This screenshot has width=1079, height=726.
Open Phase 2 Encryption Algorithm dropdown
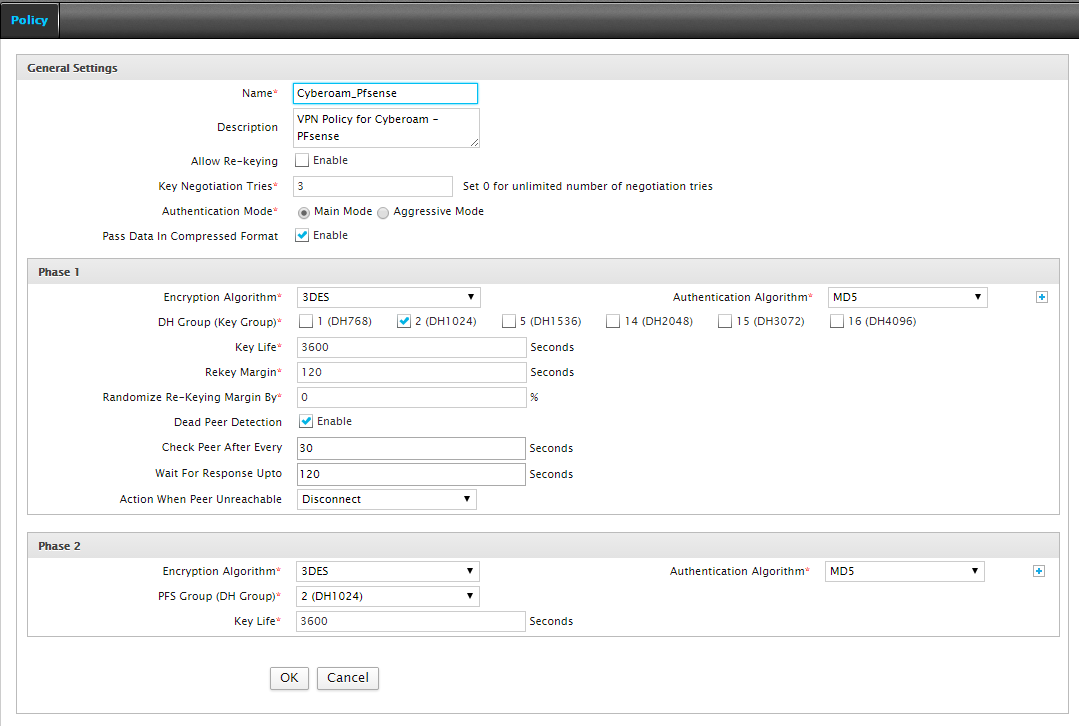388,571
